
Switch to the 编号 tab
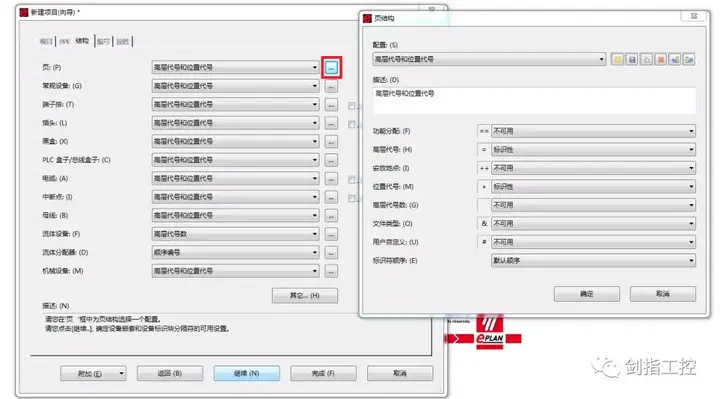[103, 42]
